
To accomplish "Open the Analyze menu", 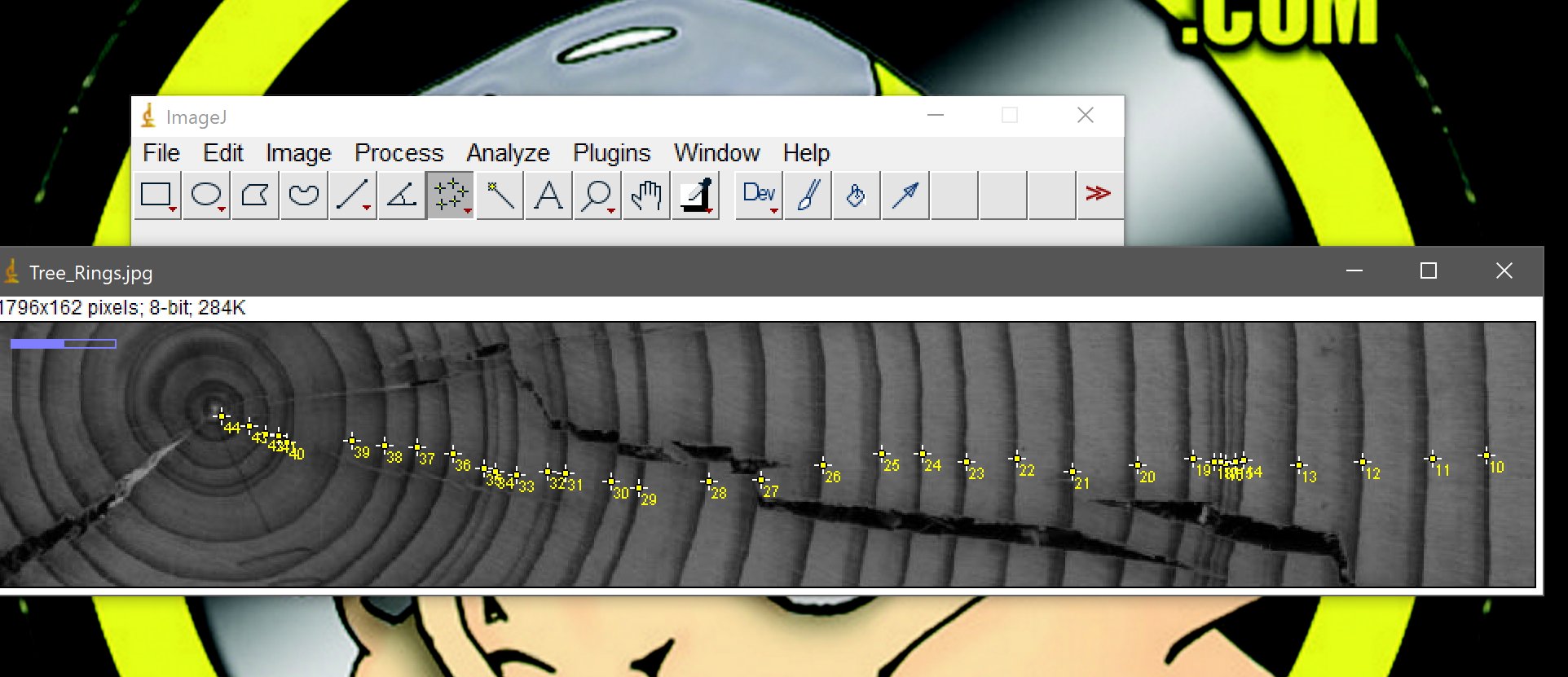I will click(x=508, y=153).
